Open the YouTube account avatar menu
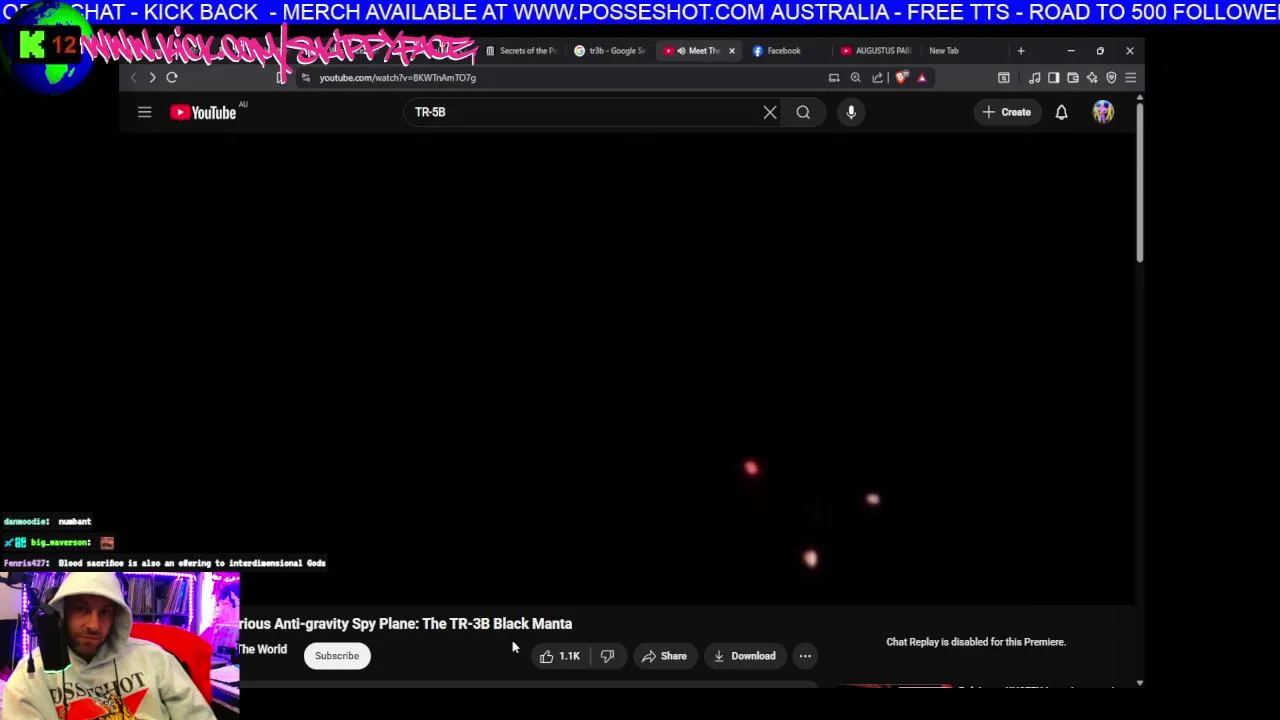This screenshot has height=720, width=1280. pos(1103,112)
